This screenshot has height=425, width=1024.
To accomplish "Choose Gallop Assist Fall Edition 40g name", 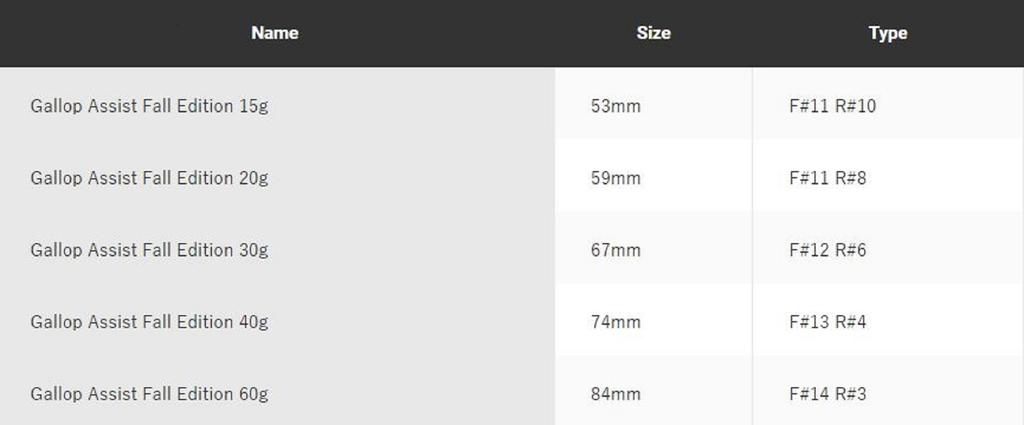I will [149, 322].
